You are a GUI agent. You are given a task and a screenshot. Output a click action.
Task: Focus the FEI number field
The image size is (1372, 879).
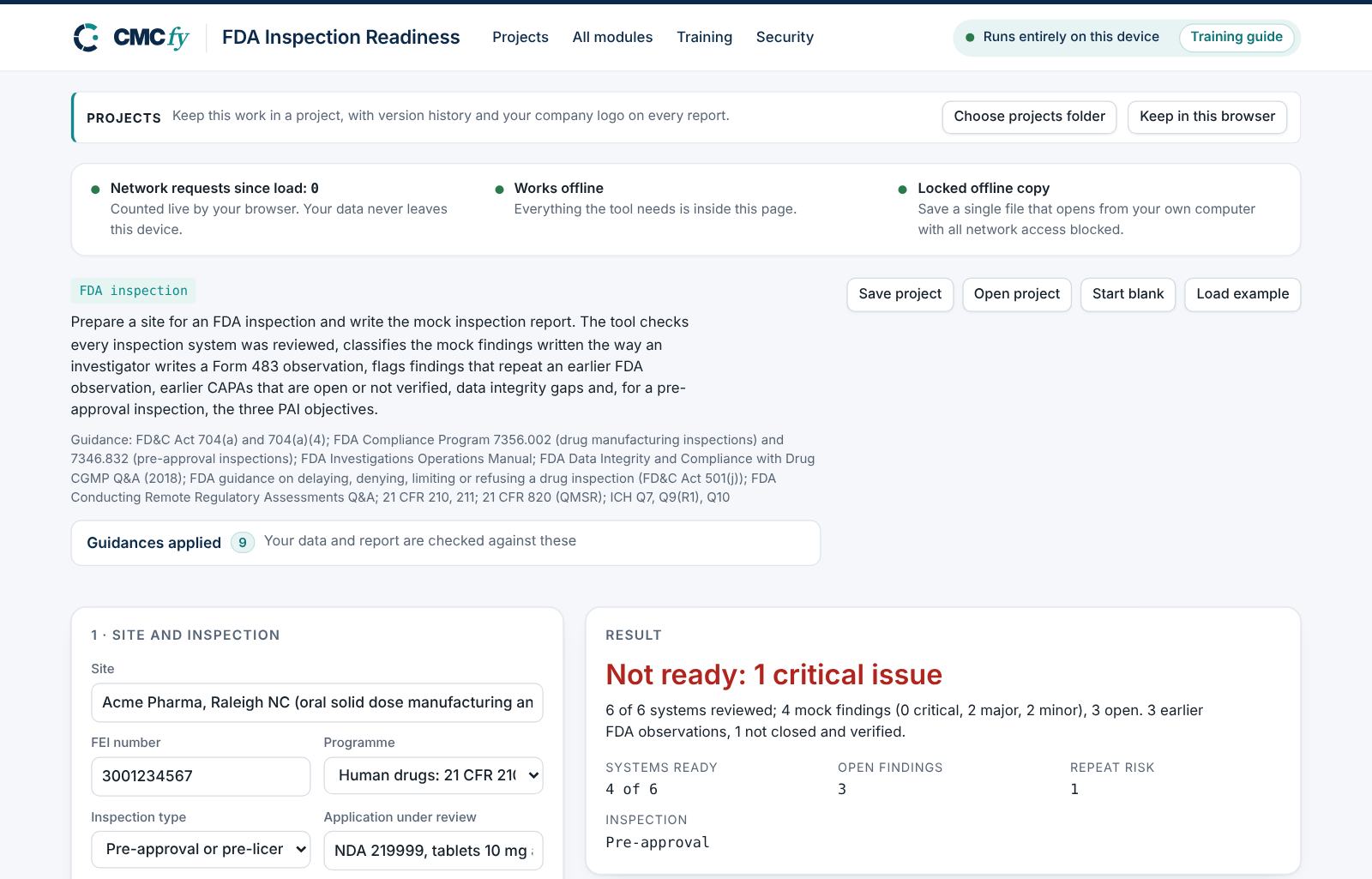(201, 776)
